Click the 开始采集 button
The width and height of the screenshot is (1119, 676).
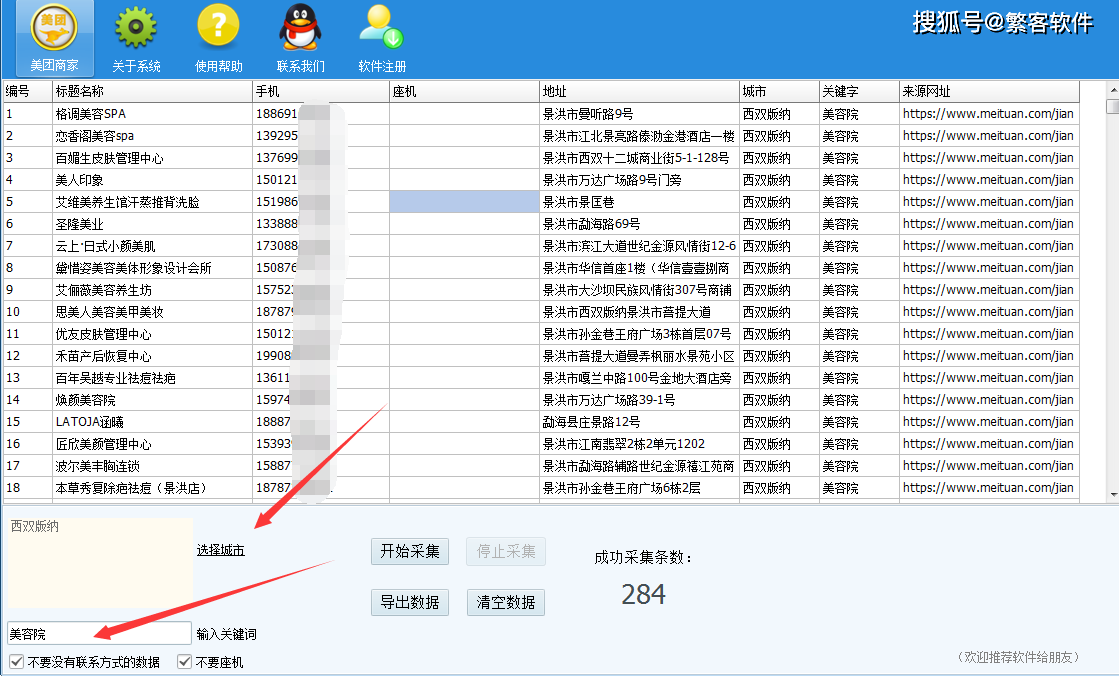410,551
